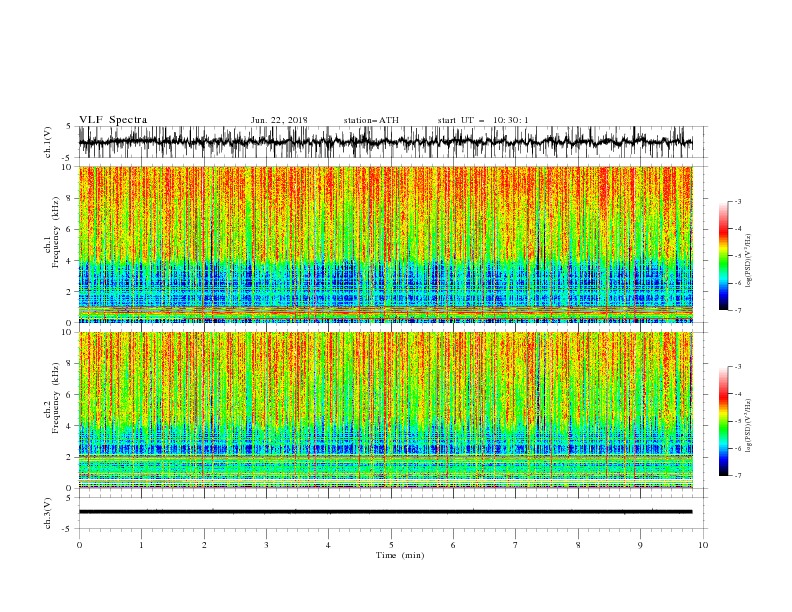Viewport: 792px width, 612px height.
Task: Select the "start UT = 10:30: 1" text
Action: [483, 120]
